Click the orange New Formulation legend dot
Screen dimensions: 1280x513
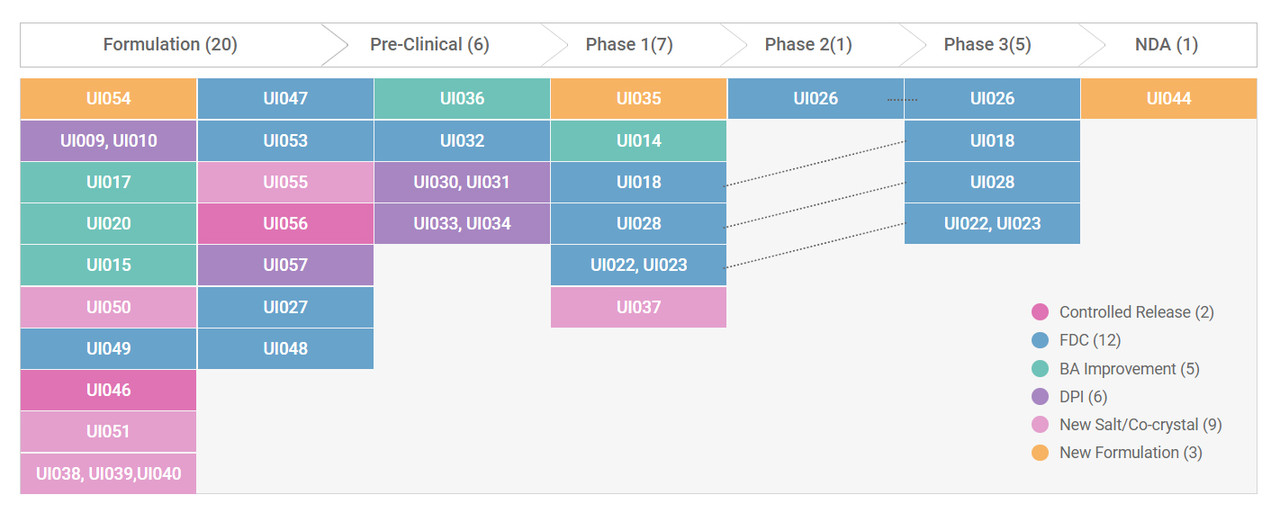(x=1040, y=453)
